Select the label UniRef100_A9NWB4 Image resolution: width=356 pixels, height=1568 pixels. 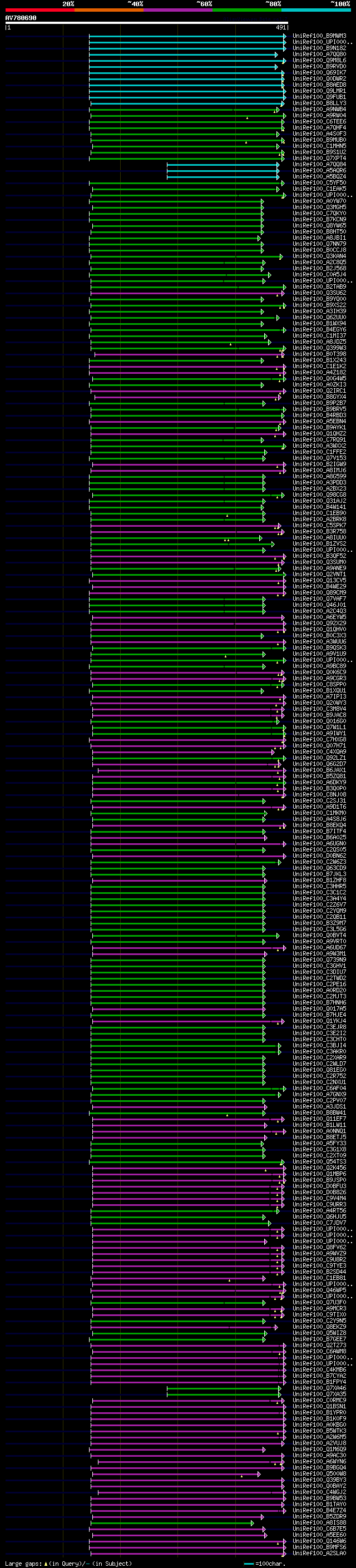(x=319, y=110)
